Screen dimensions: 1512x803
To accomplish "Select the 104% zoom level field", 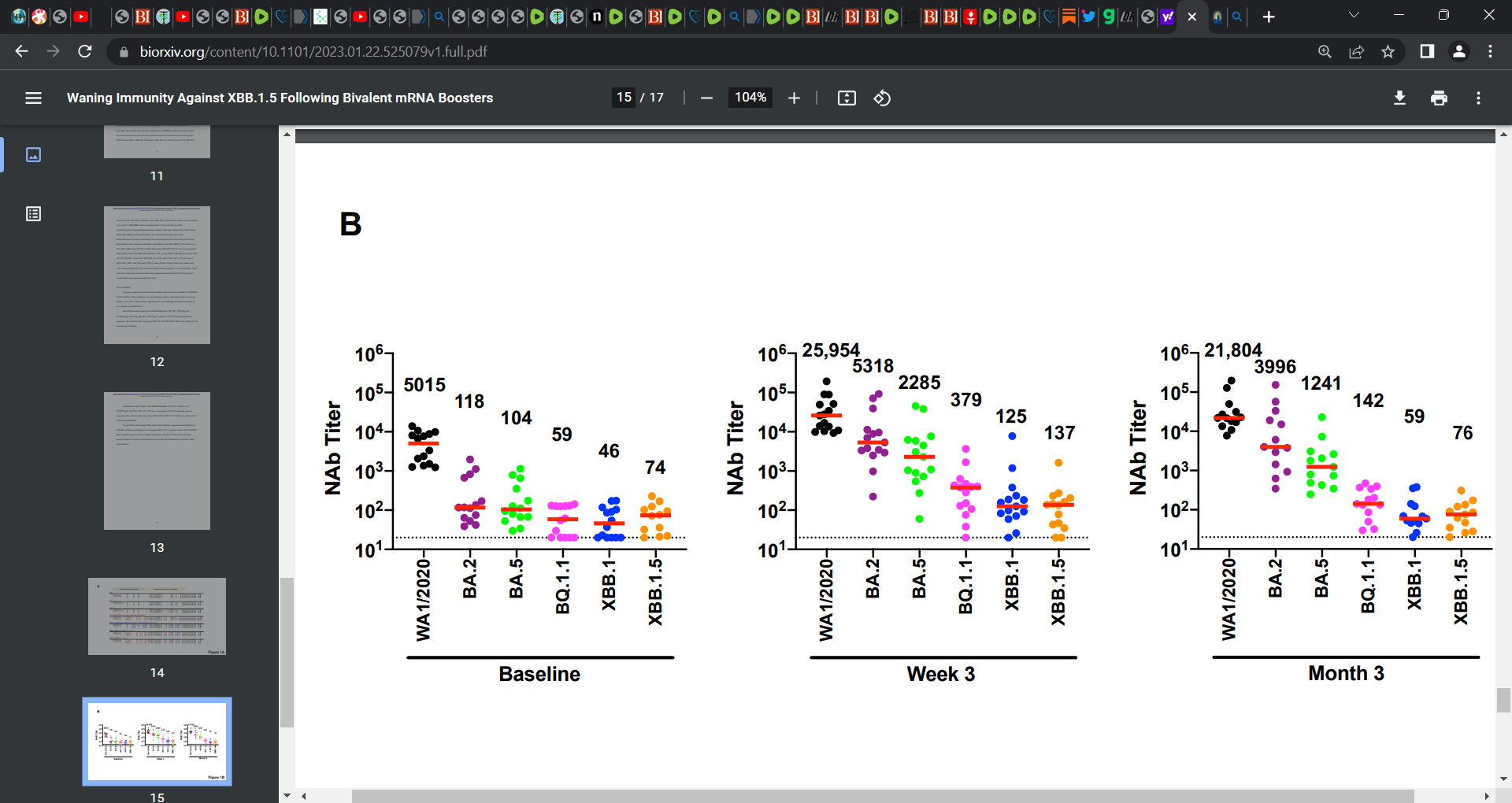I will pyautogui.click(x=750, y=97).
